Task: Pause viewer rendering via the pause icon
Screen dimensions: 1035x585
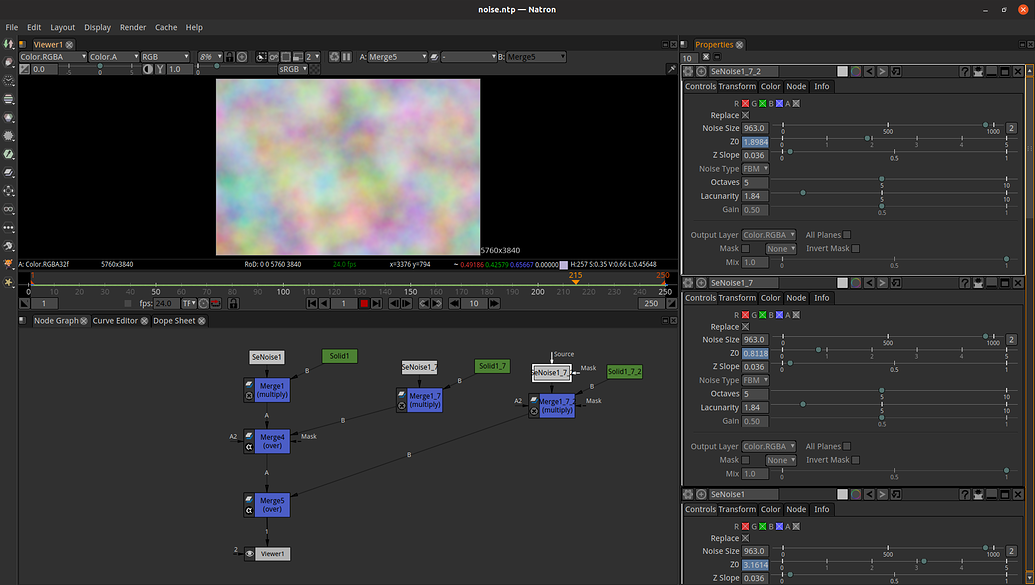Action: [x=346, y=58]
